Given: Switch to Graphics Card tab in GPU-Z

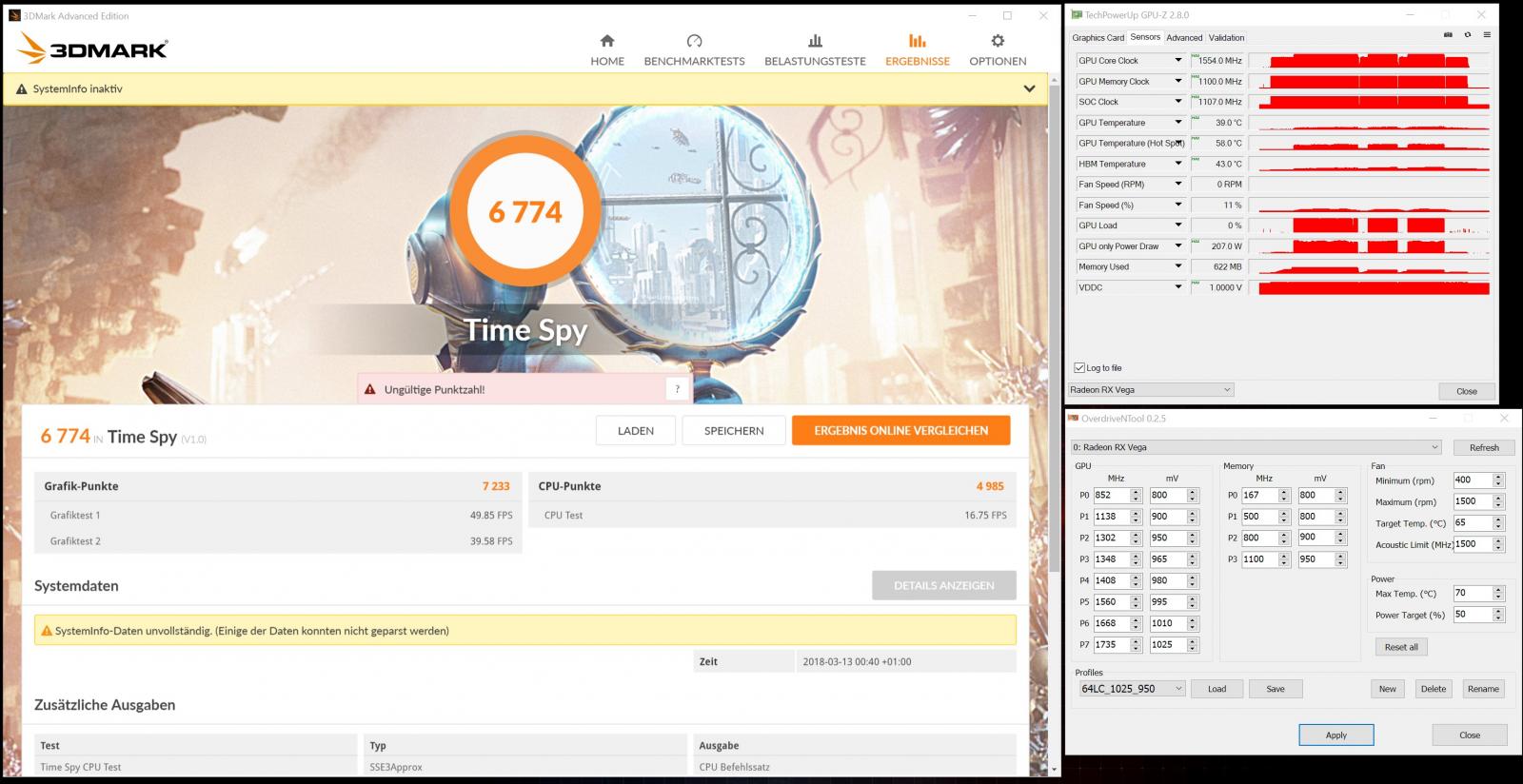Looking at the screenshot, I should 1098,38.
